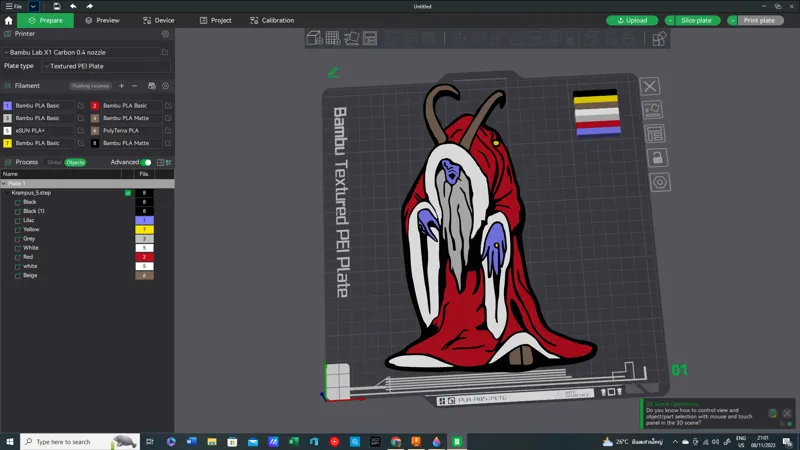
Task: Go to the home screen icon
Action: (x=8, y=20)
